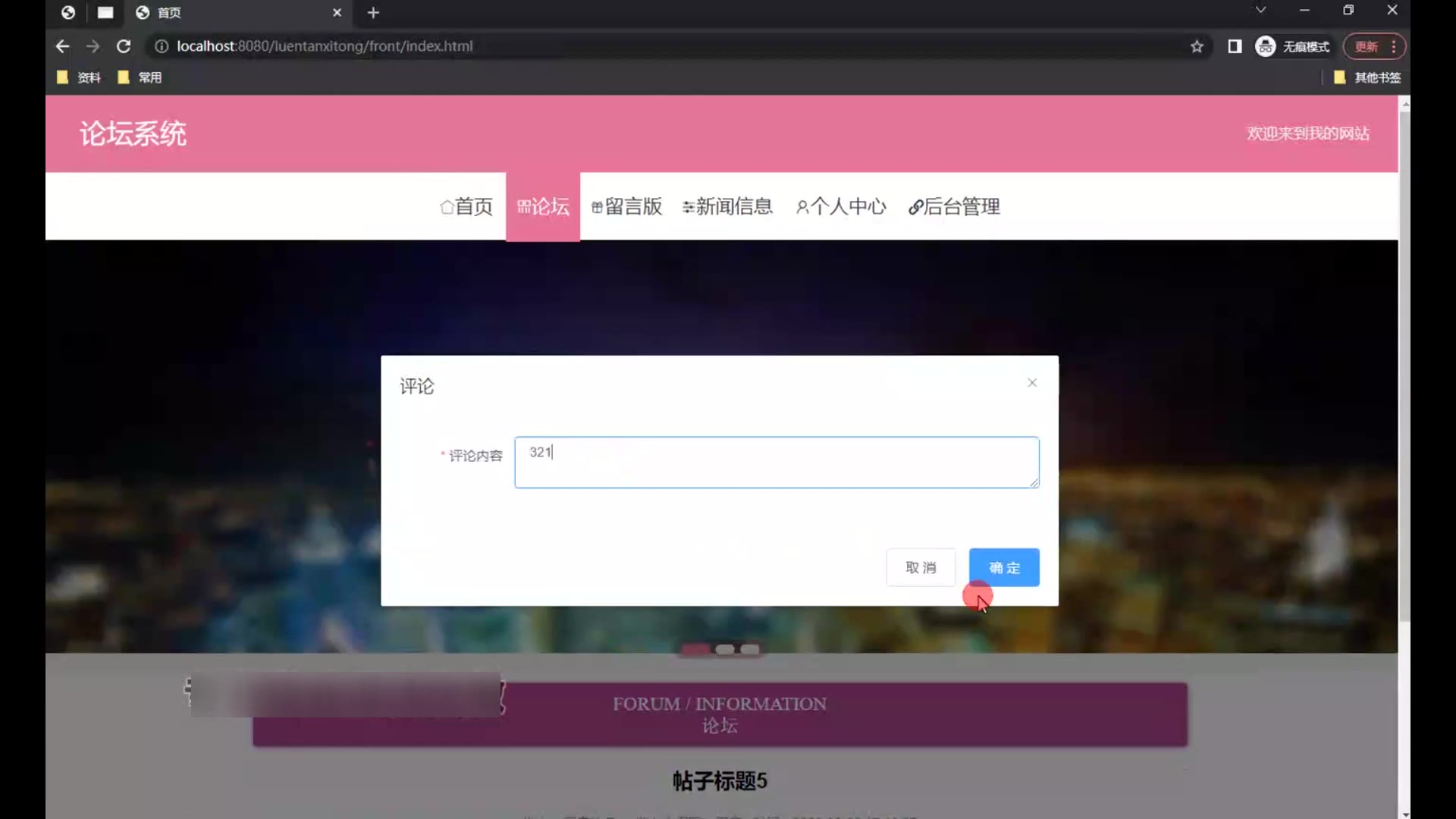Close the 评论 dialog with X
Image resolution: width=1456 pixels, height=819 pixels.
coord(1032,383)
